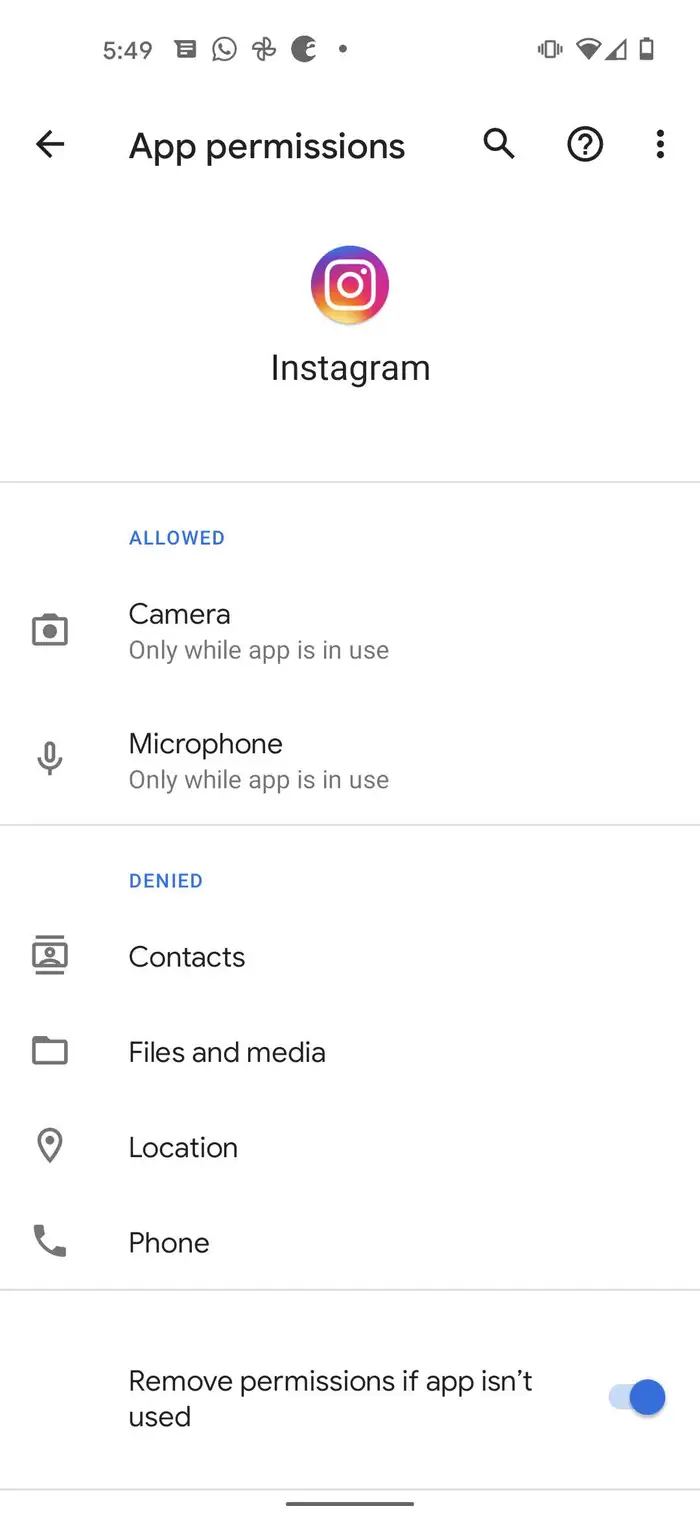Tap the ALLOWED section header
Image resolution: width=700 pixels, height=1517 pixels.
click(177, 538)
